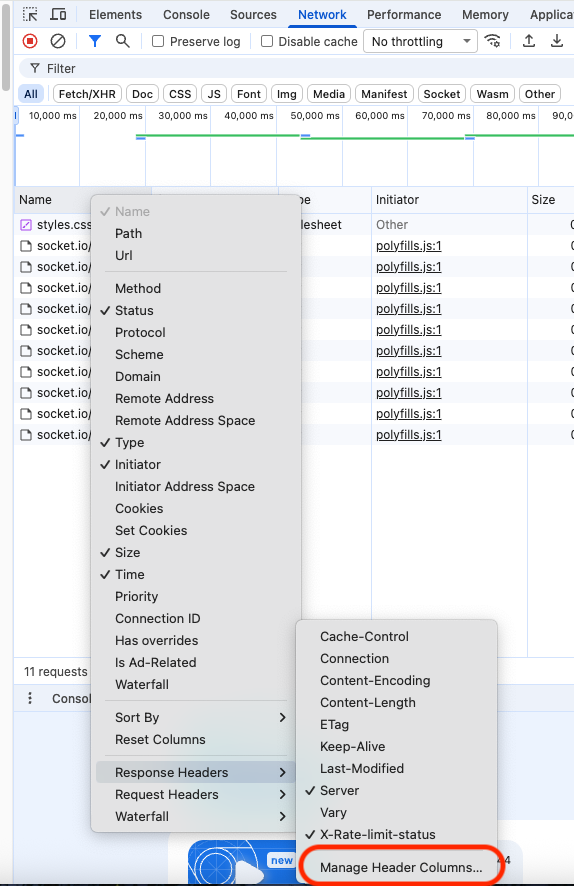Viewport: 574px width, 886px height.
Task: Enable the Preserve log checkbox
Action: pyautogui.click(x=158, y=41)
